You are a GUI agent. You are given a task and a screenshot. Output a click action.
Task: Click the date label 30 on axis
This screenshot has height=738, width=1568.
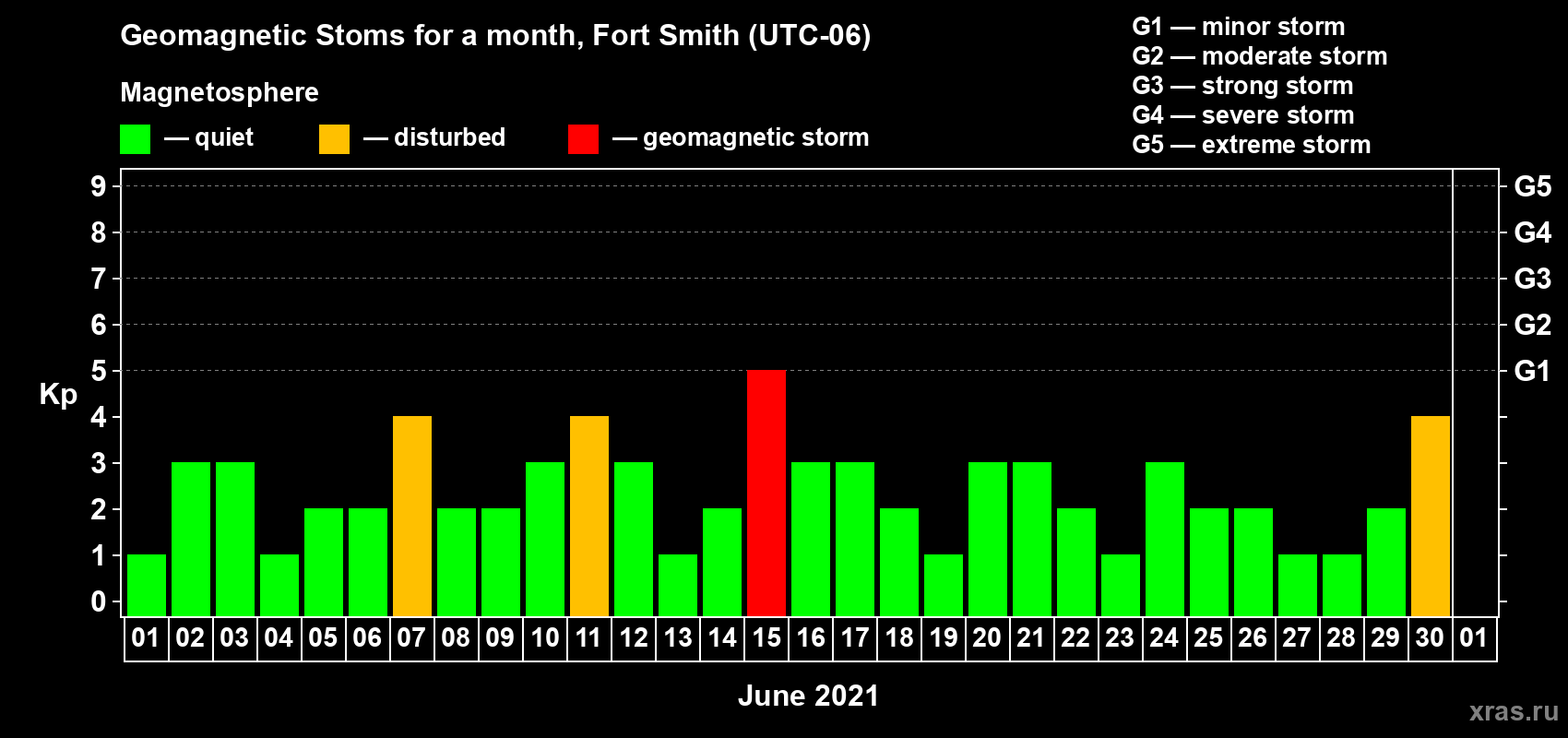(1430, 638)
